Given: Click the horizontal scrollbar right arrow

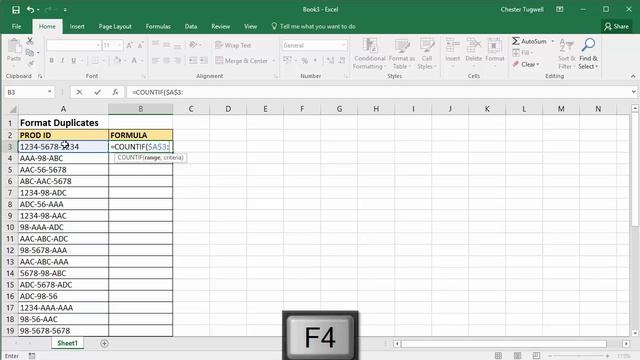Looking at the screenshot, I should (x=626, y=344).
